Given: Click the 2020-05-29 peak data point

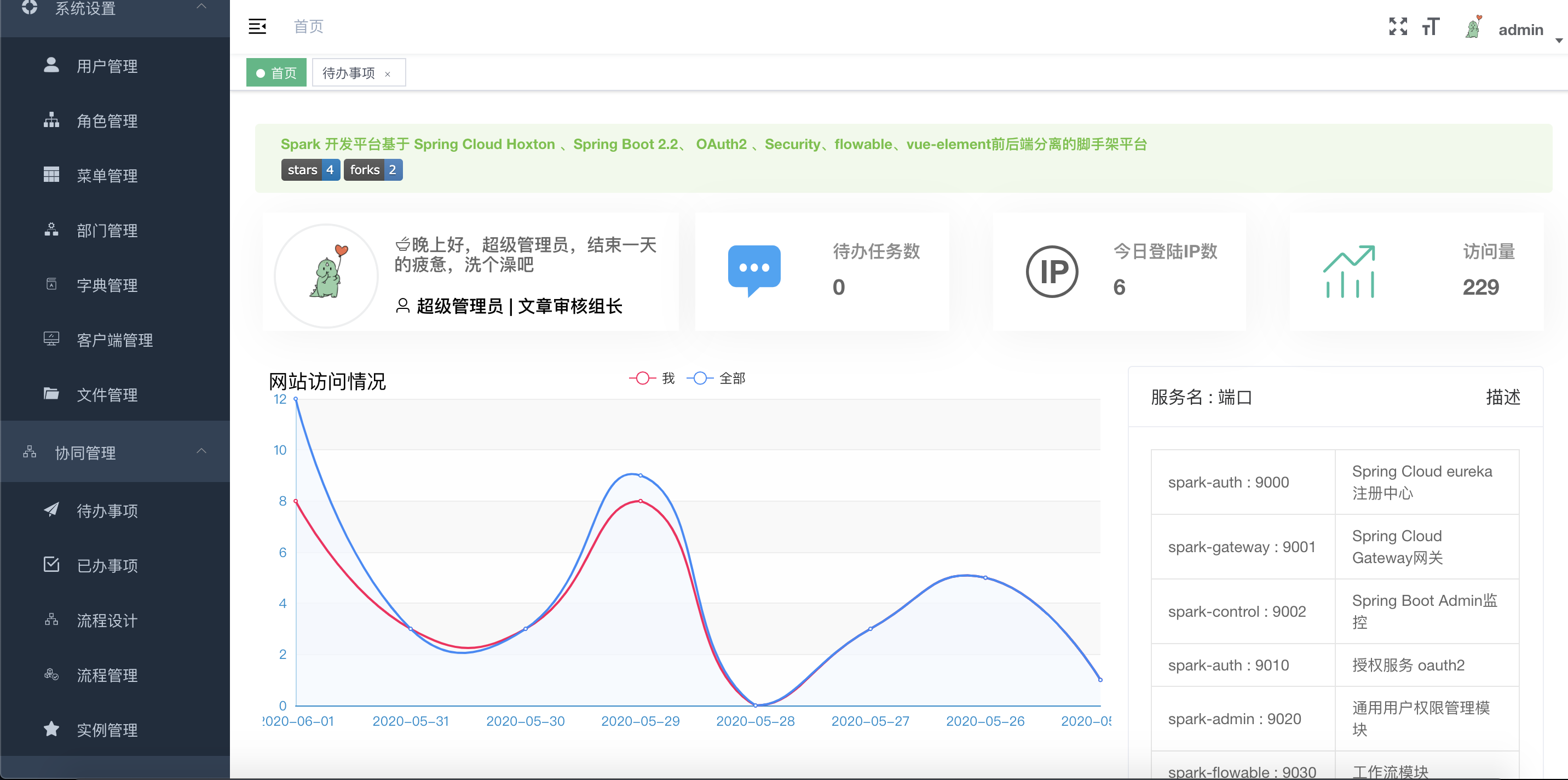Looking at the screenshot, I should [640, 475].
